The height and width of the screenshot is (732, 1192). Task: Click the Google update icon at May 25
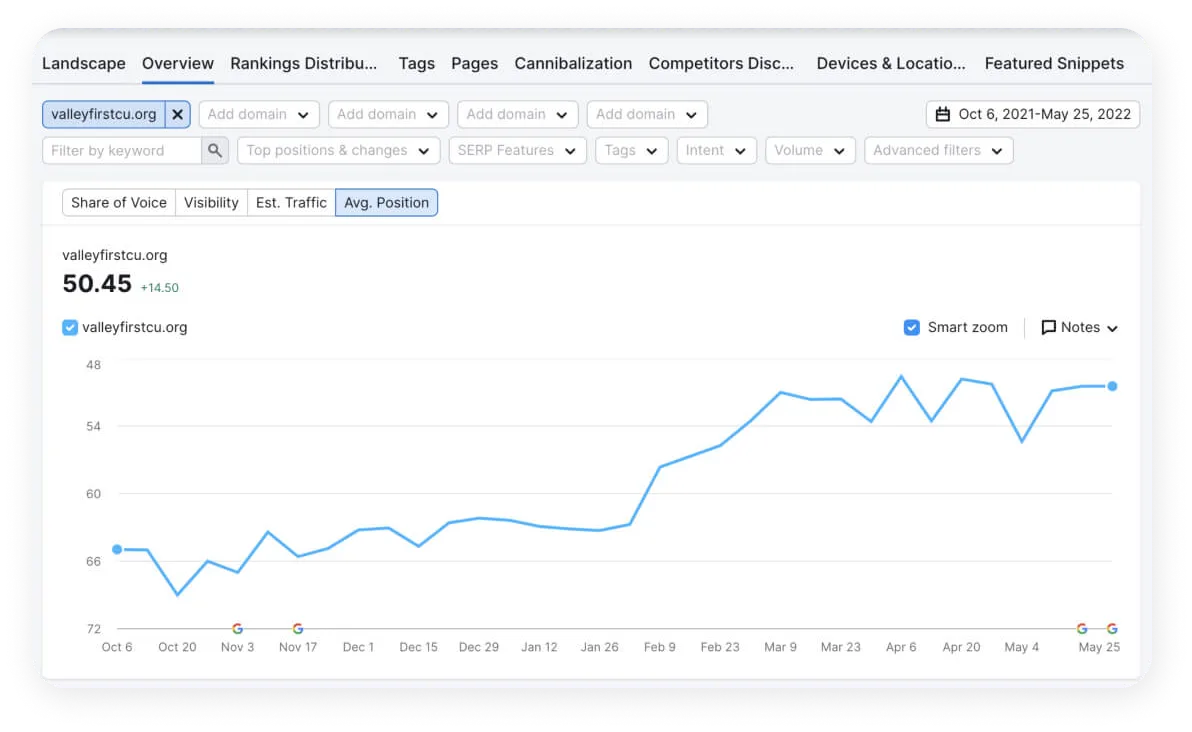tap(1112, 629)
